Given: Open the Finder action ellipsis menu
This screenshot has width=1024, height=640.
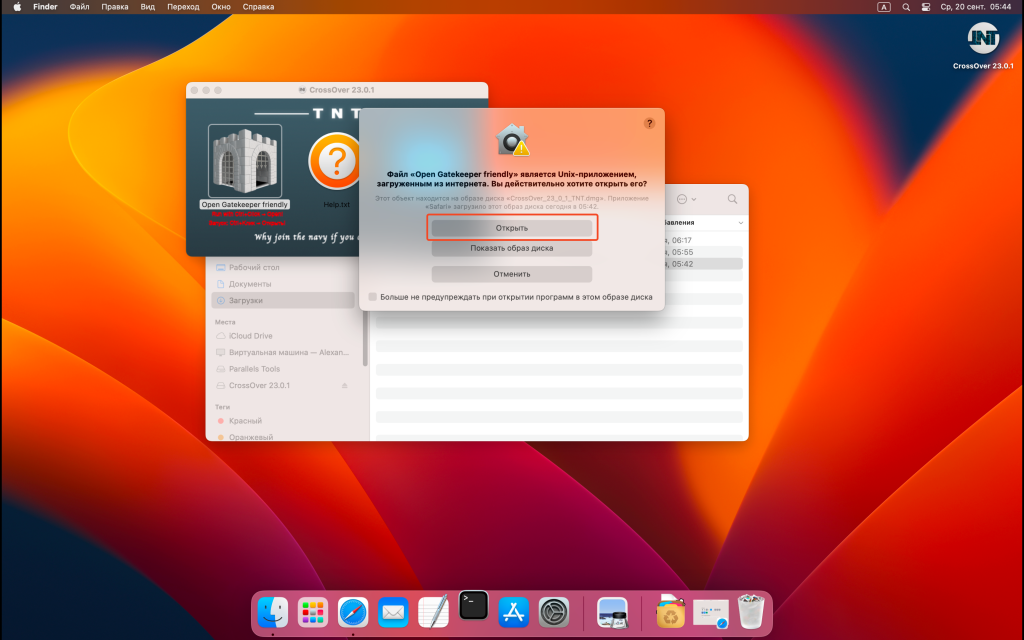Looking at the screenshot, I should click(x=686, y=199).
